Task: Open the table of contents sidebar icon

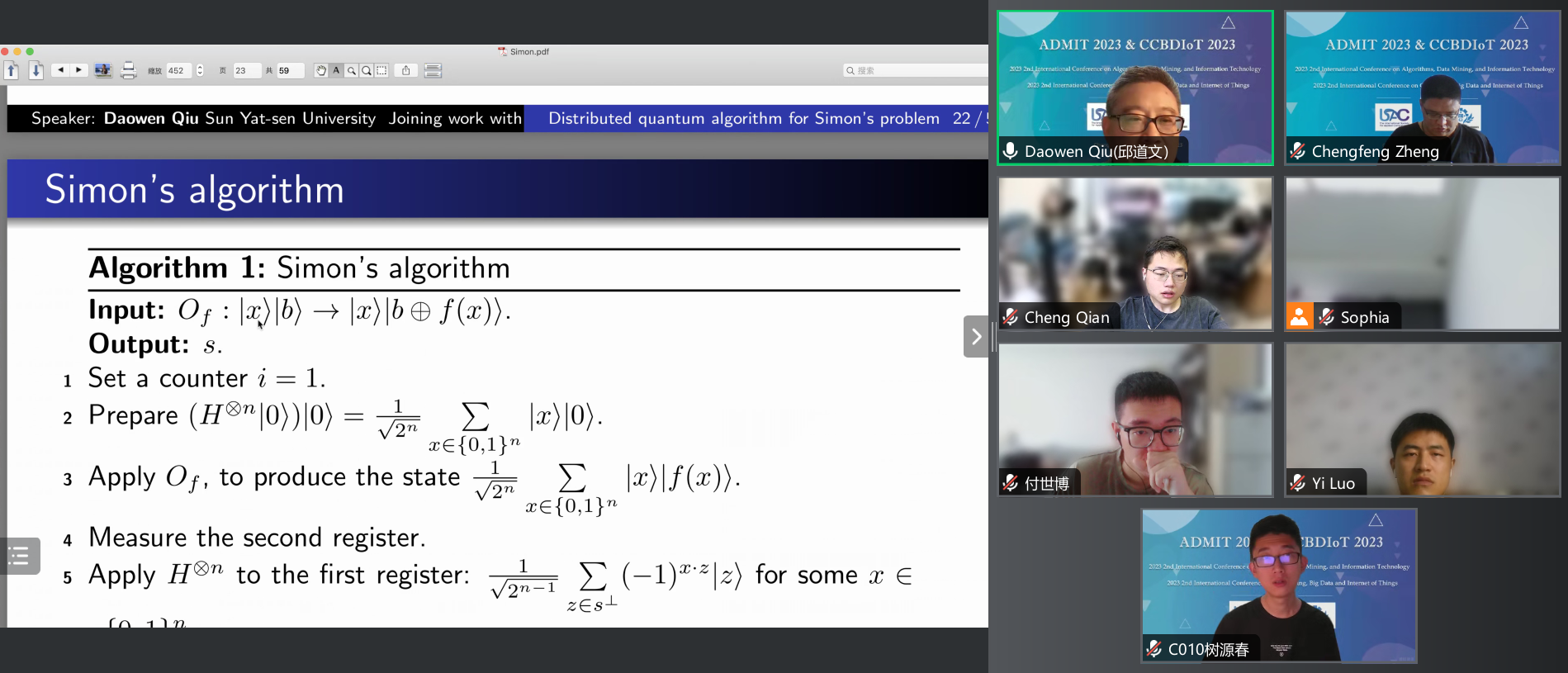Action: coord(20,556)
